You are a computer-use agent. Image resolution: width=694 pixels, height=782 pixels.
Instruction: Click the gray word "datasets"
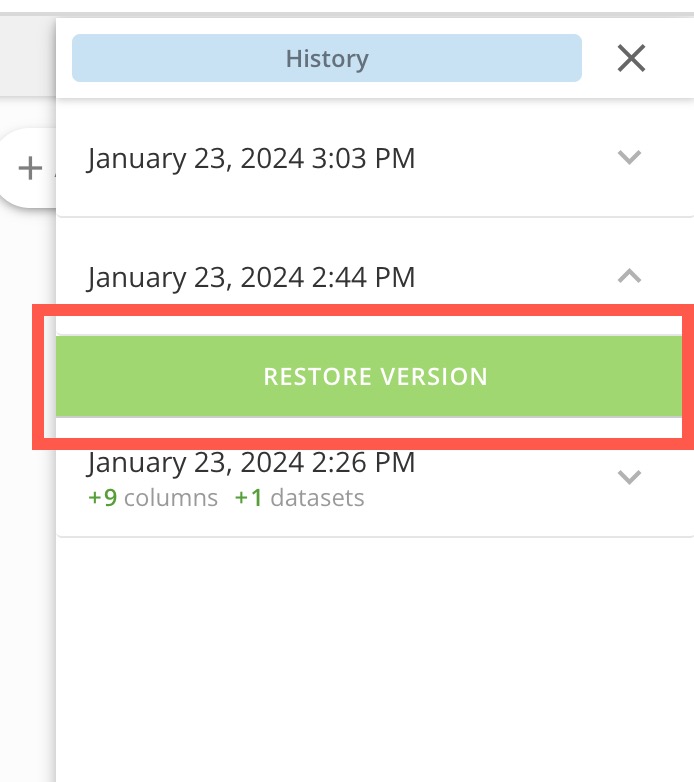coord(317,498)
